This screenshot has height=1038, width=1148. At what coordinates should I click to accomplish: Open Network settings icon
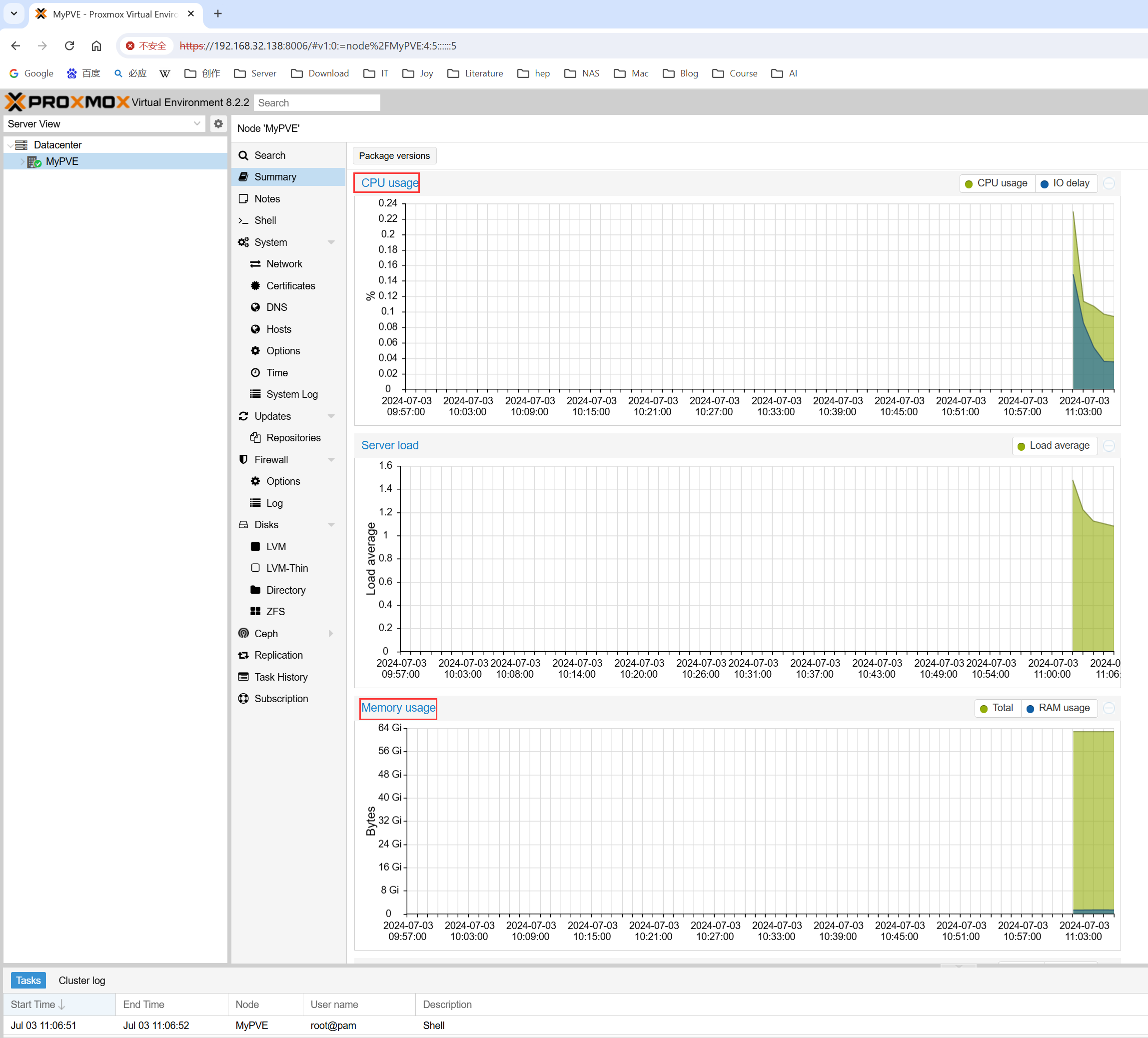255,264
